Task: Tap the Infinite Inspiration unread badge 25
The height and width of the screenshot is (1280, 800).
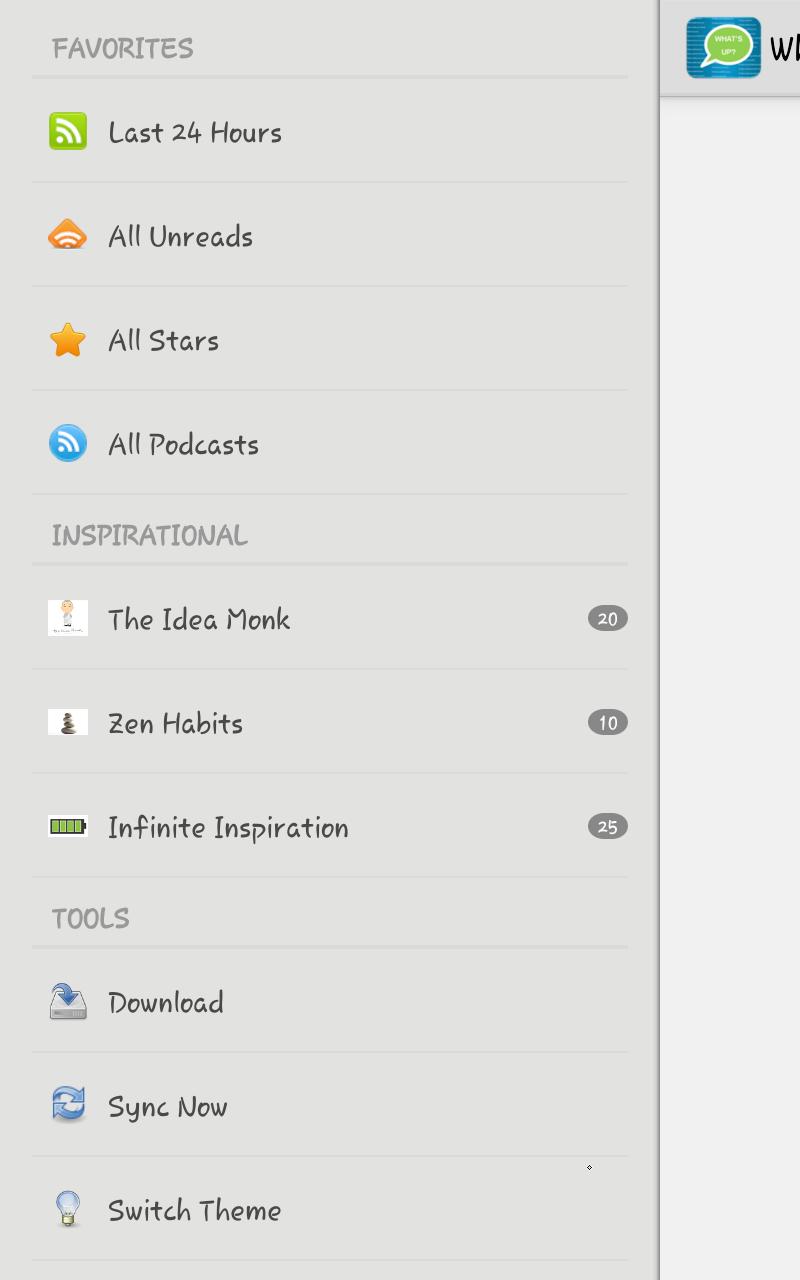Action: click(608, 826)
